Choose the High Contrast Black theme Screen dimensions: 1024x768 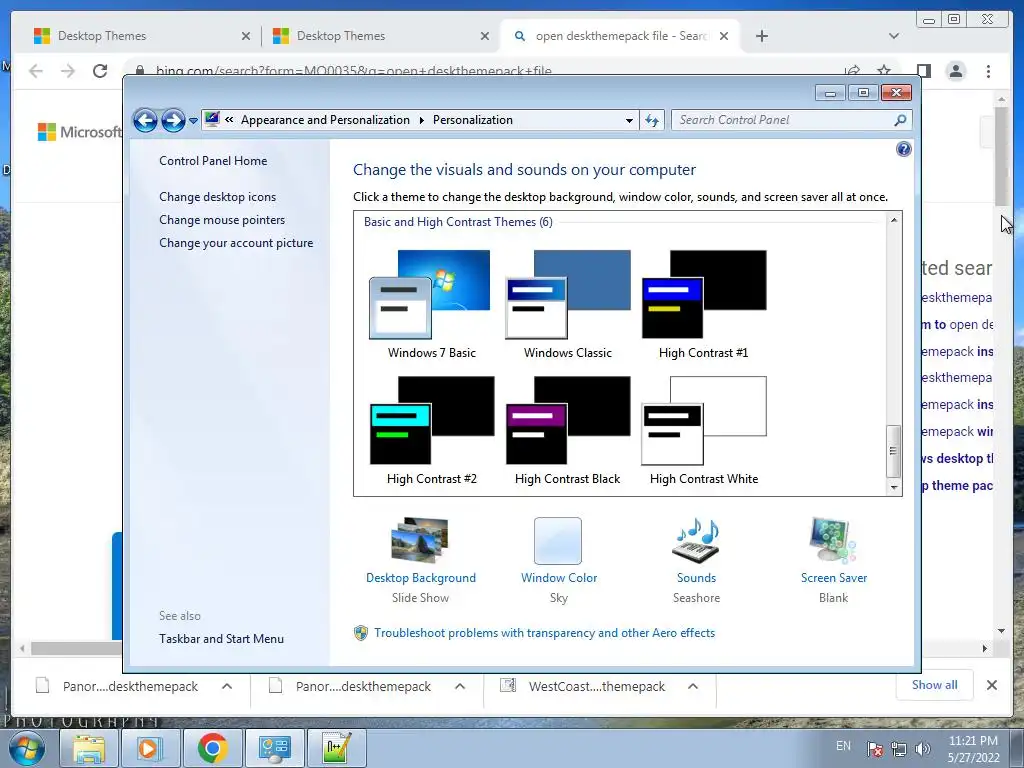click(x=568, y=430)
